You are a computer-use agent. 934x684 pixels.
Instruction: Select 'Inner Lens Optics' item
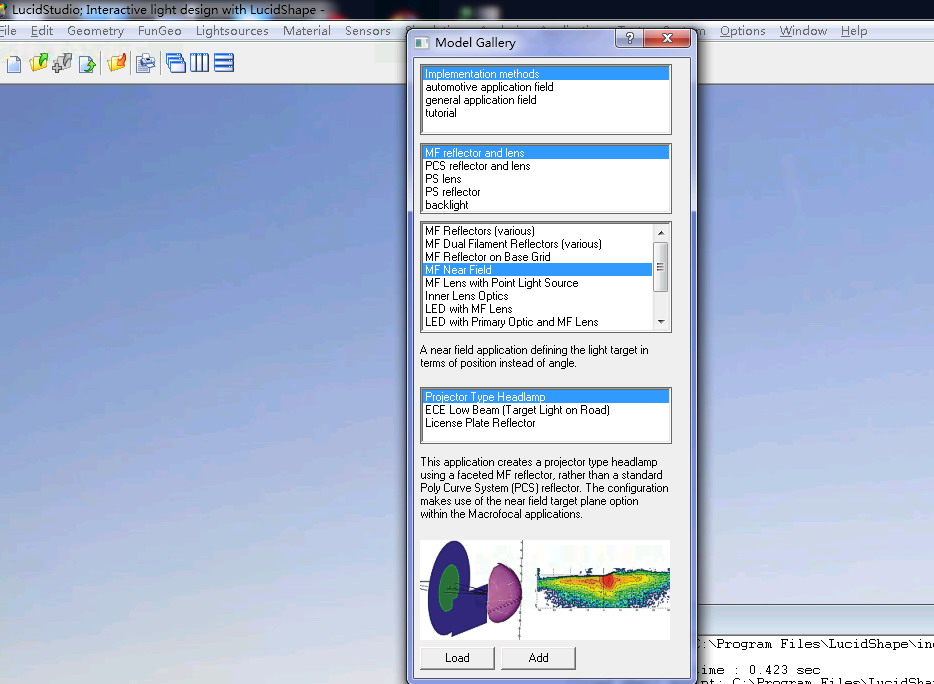(x=537, y=296)
